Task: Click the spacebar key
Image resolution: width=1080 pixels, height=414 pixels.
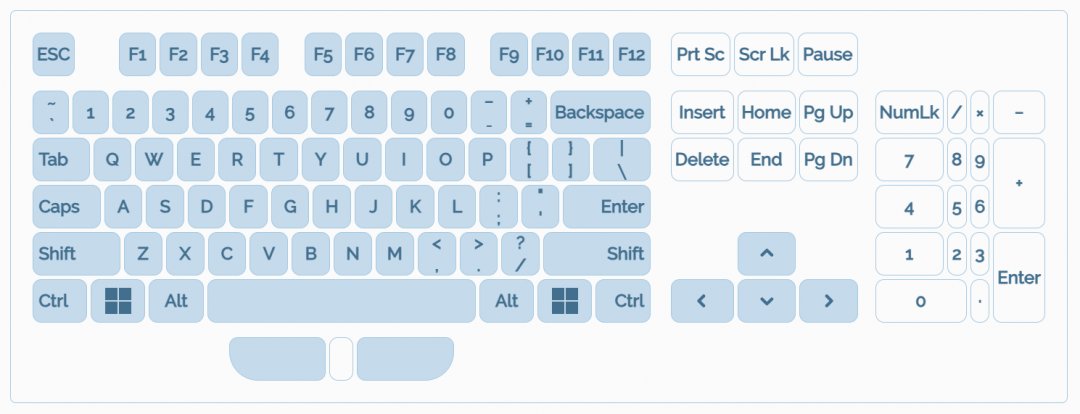Action: tap(341, 301)
